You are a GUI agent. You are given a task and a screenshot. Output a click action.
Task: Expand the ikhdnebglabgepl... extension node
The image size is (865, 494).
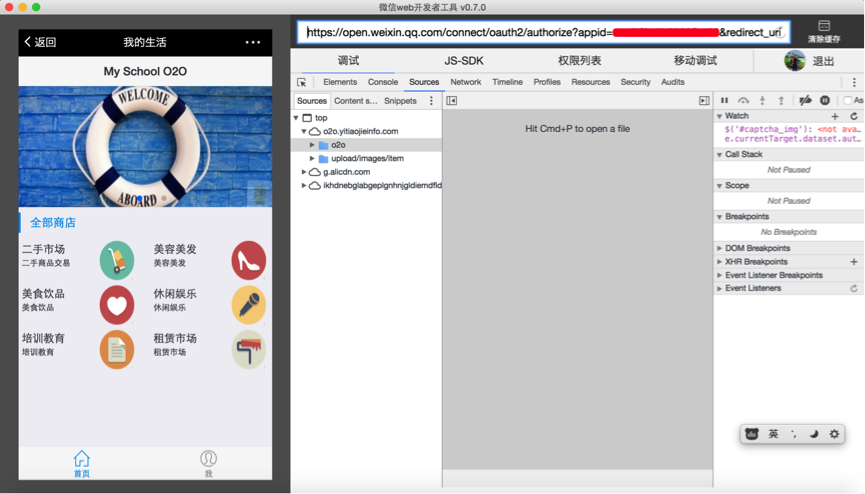tap(304, 185)
